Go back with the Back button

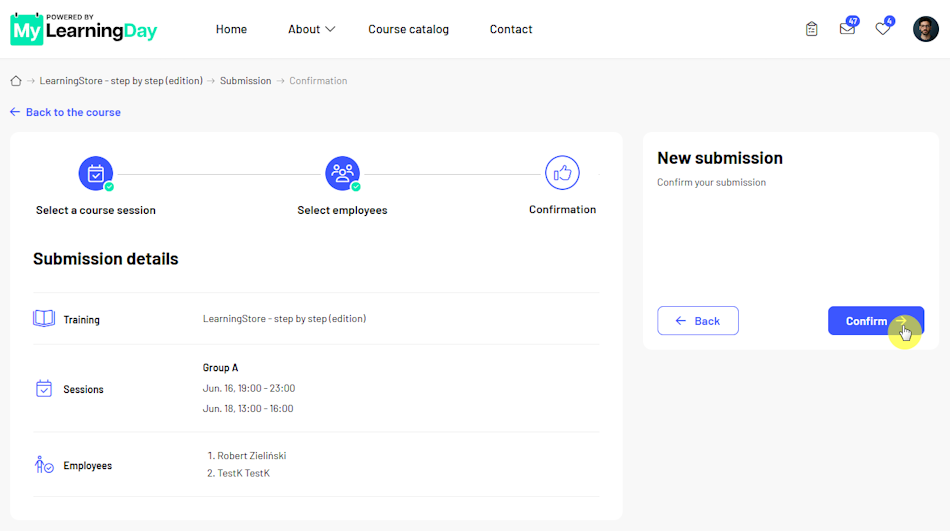tap(698, 321)
